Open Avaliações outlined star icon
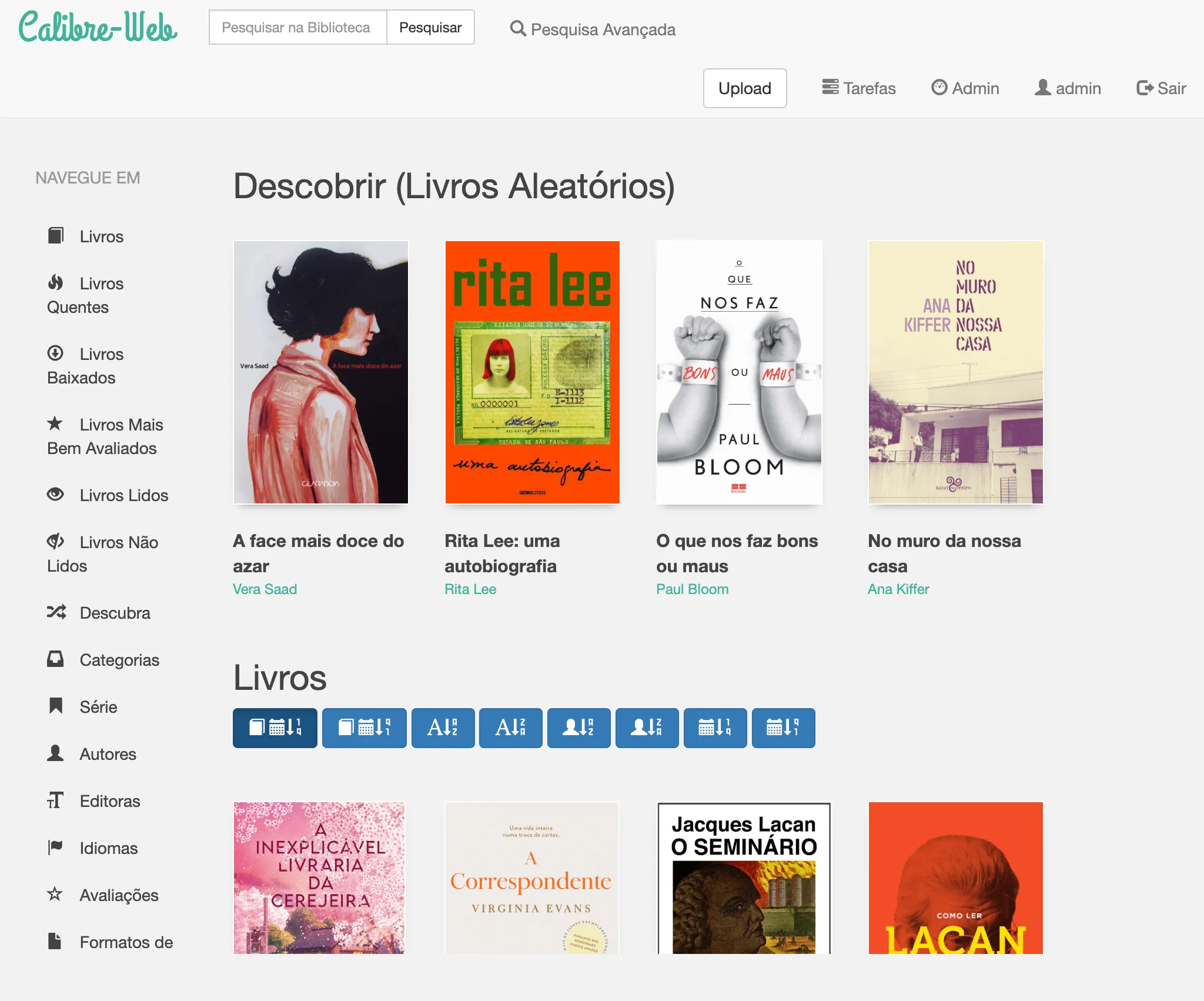1204x1001 pixels. pos(55,894)
